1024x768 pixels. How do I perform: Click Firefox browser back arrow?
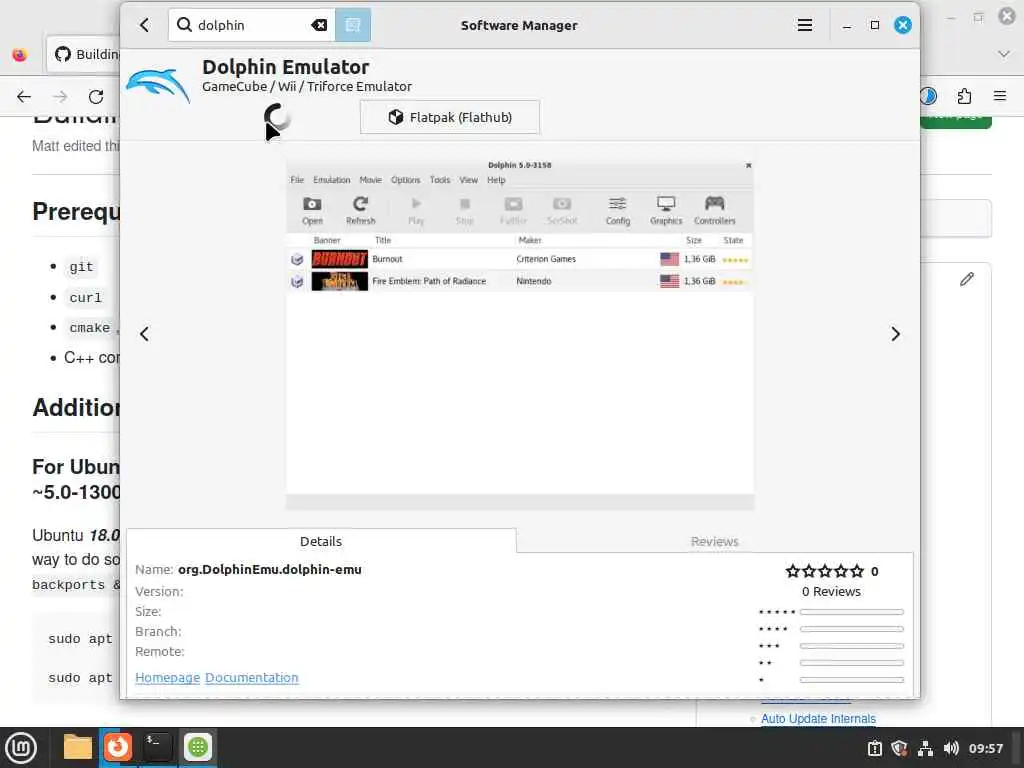pos(24,97)
